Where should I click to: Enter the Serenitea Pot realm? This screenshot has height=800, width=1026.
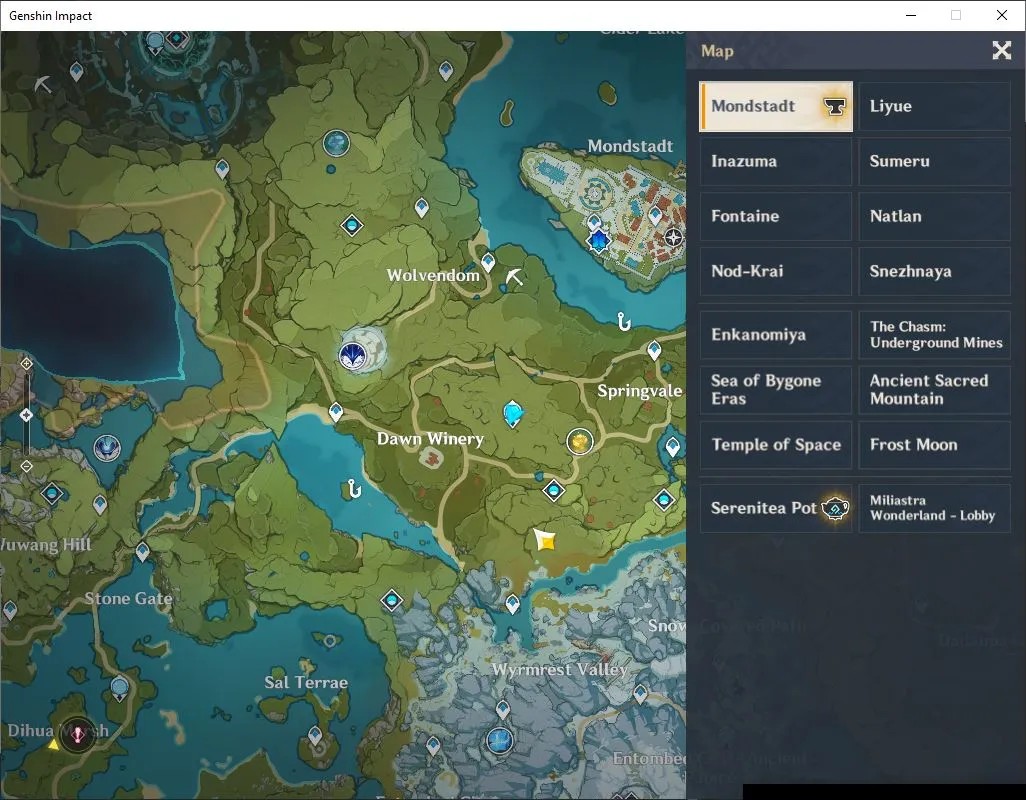(x=775, y=508)
